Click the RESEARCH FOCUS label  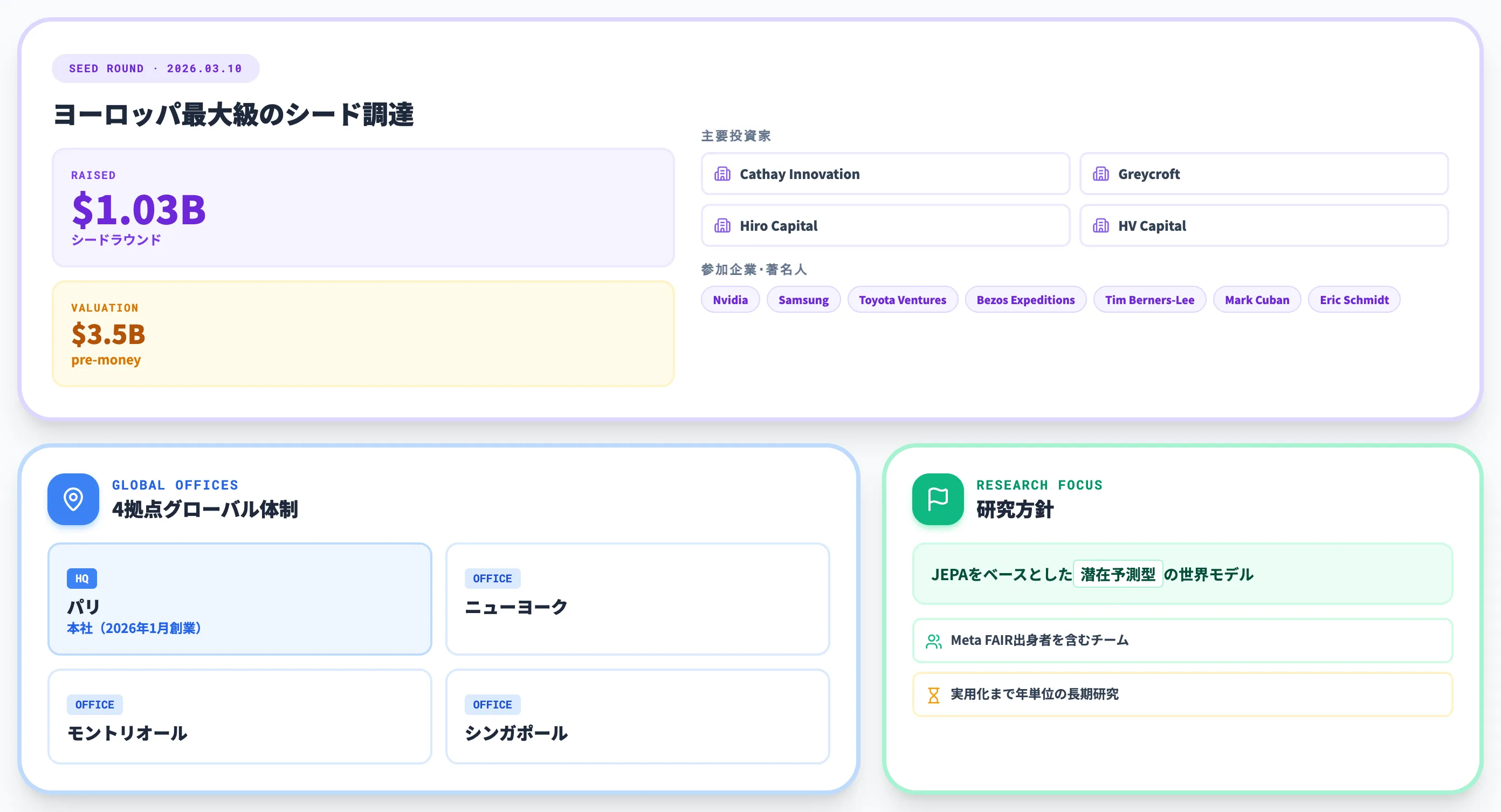pos(1039,485)
